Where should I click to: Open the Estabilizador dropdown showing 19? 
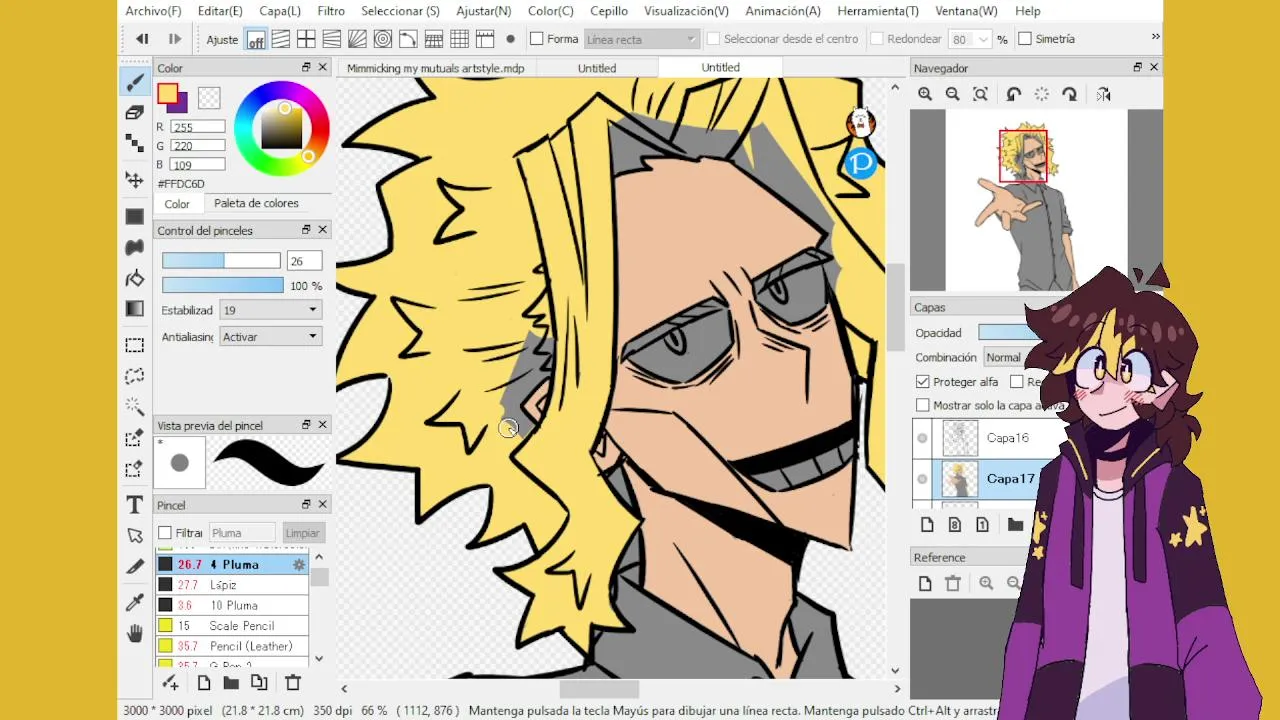(270, 310)
